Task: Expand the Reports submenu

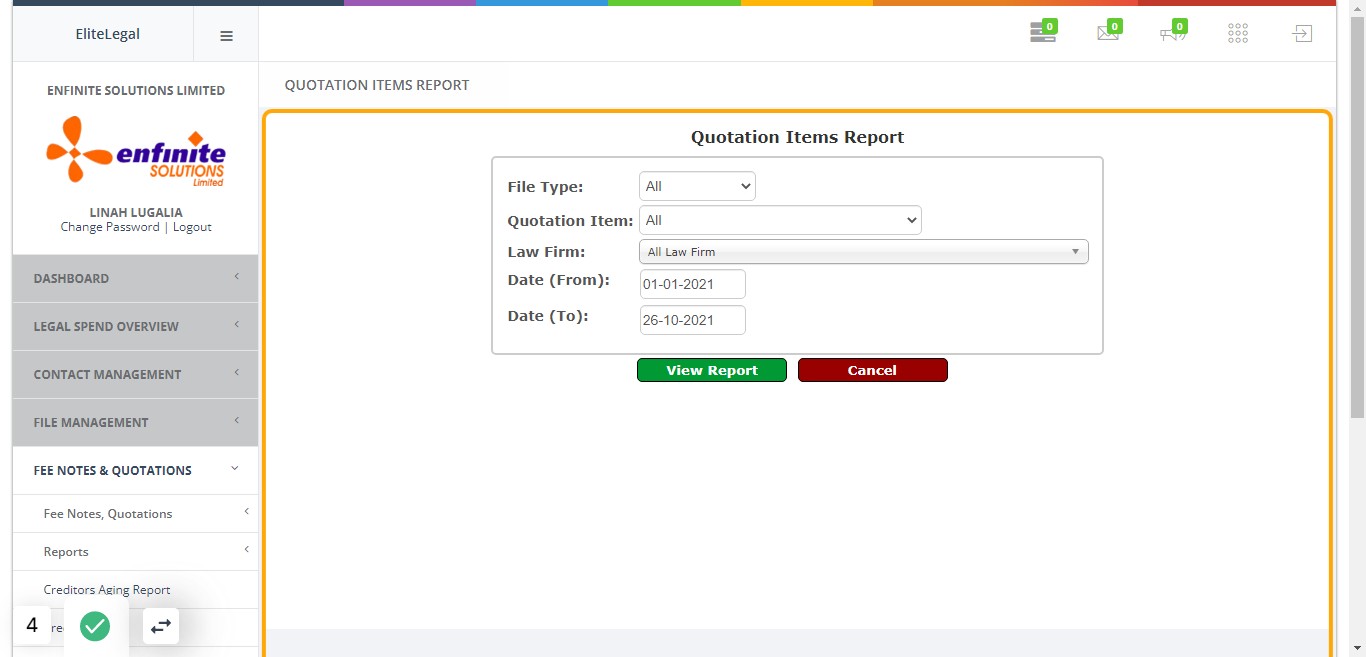Action: 135,552
